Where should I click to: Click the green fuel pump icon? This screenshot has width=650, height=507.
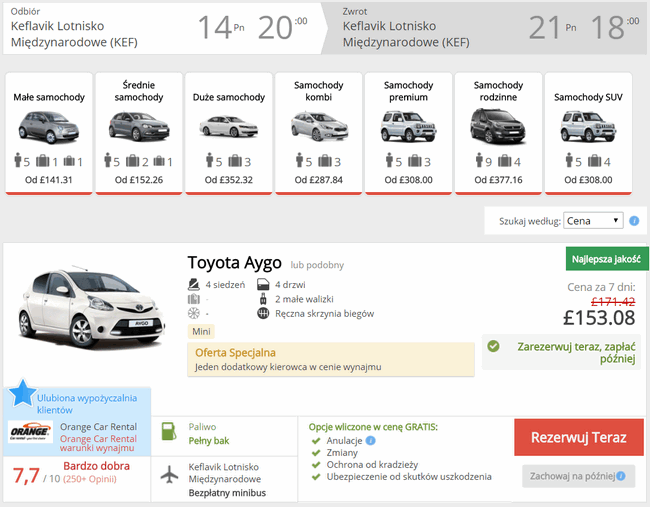pos(169,432)
